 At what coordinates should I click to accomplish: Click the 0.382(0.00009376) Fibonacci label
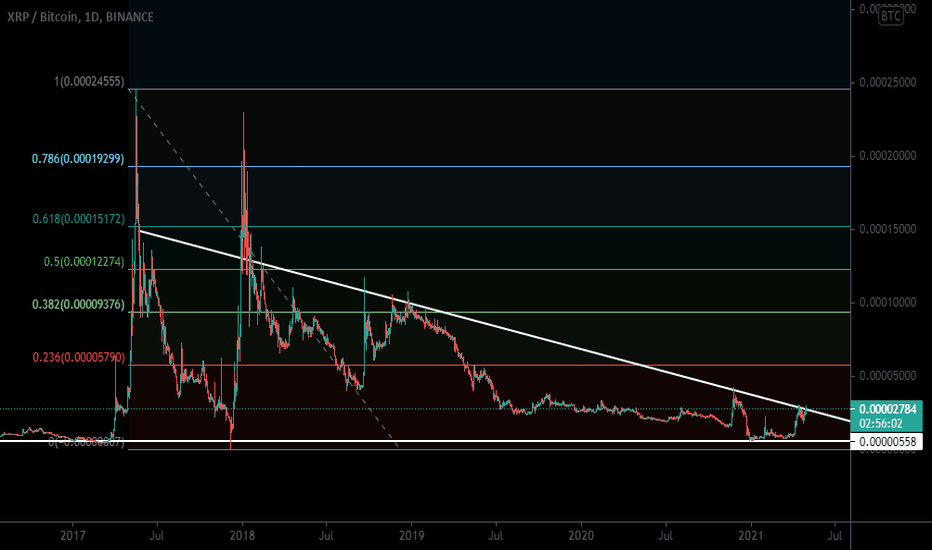tap(78, 304)
